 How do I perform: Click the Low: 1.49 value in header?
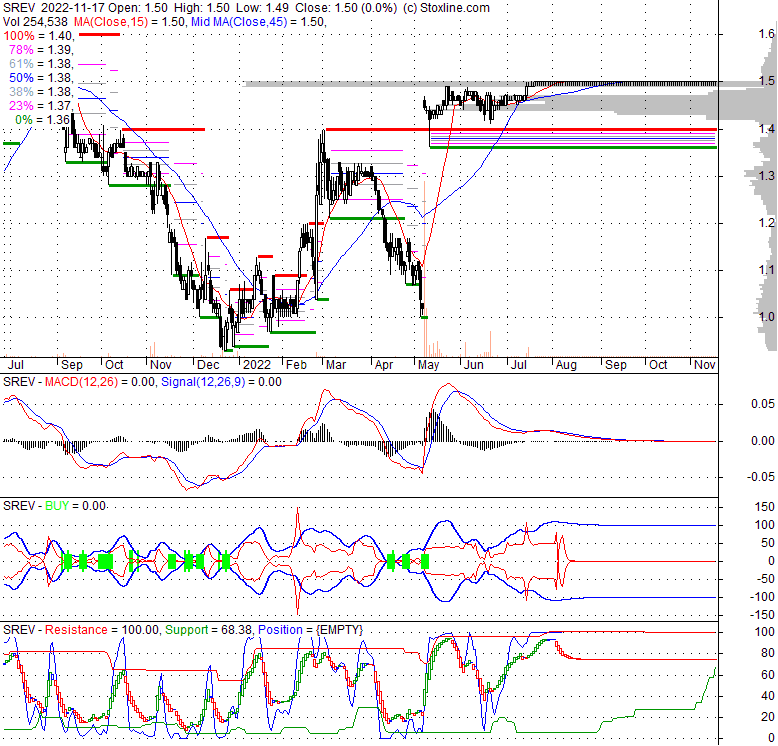point(263,8)
